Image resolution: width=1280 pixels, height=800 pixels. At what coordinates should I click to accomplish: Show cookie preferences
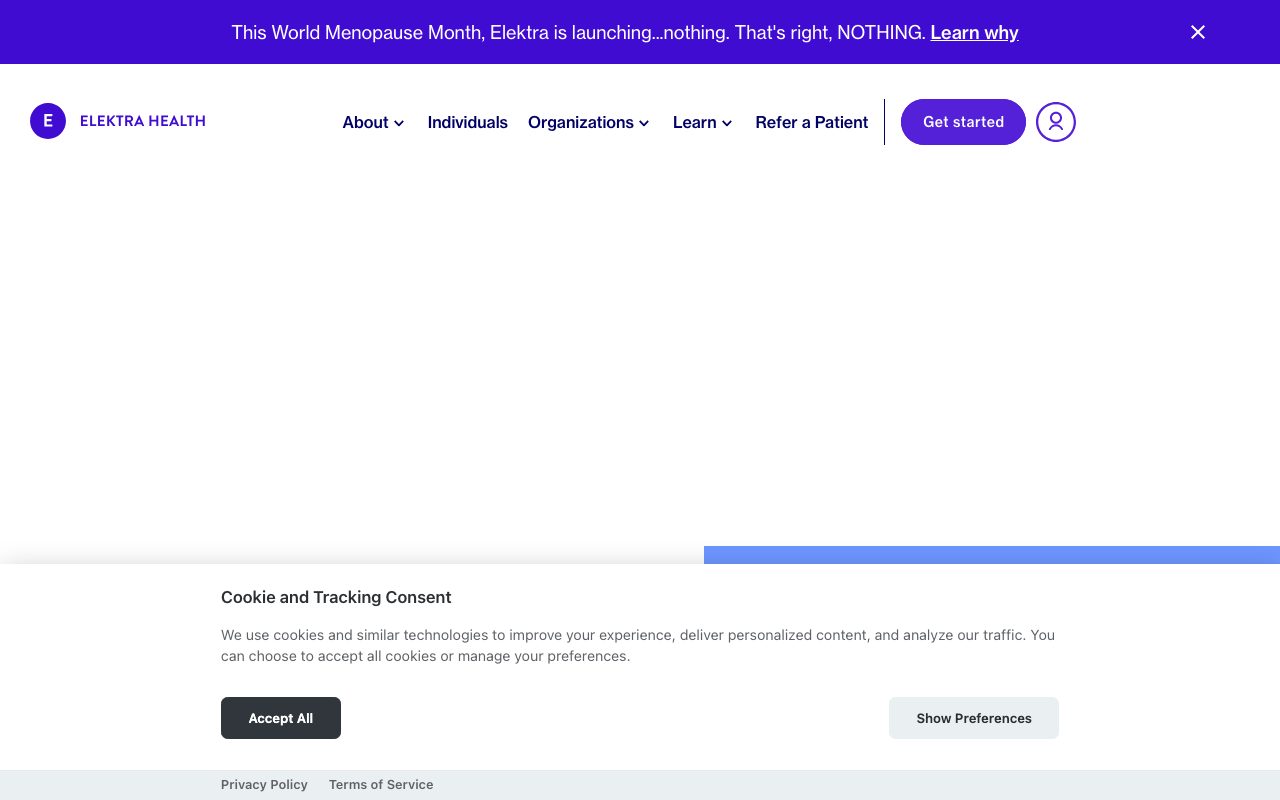pos(974,718)
